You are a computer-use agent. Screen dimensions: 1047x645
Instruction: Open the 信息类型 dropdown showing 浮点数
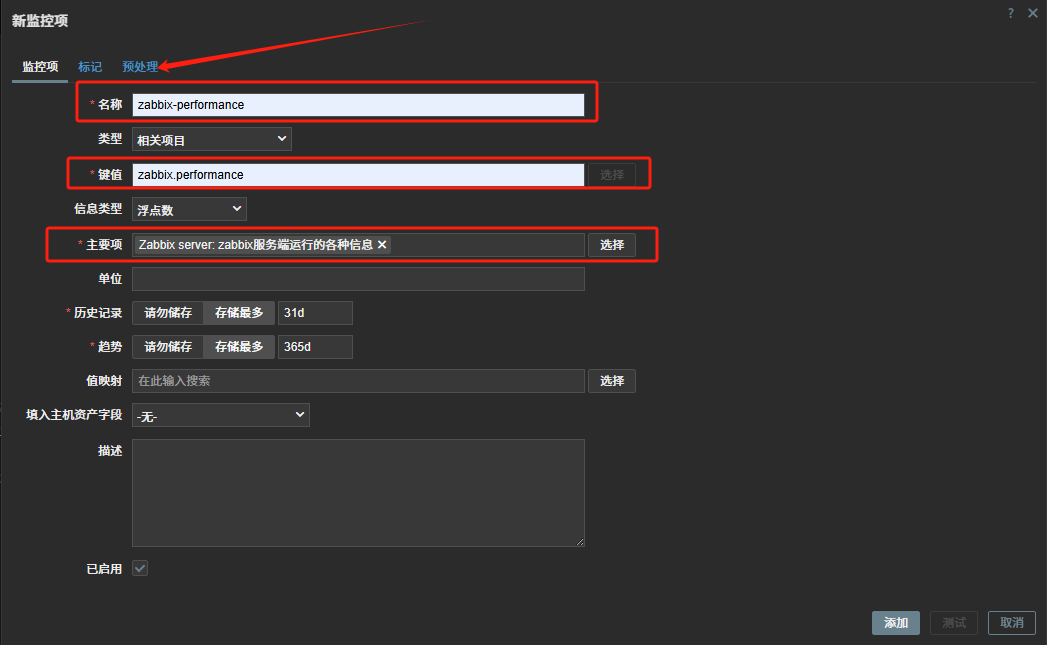coord(189,209)
